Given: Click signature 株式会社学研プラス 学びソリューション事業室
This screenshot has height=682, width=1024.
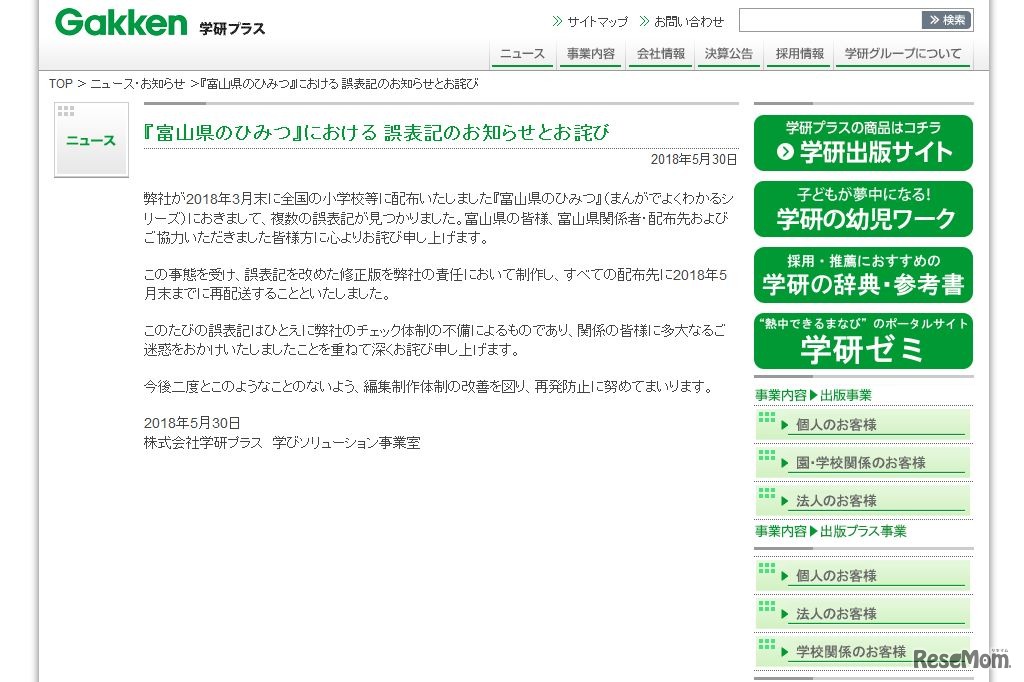Looking at the screenshot, I should point(281,443).
